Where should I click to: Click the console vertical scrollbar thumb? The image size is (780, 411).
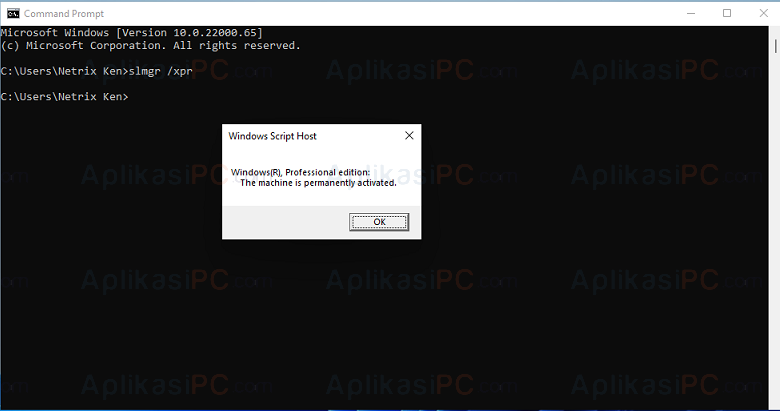click(x=775, y=46)
